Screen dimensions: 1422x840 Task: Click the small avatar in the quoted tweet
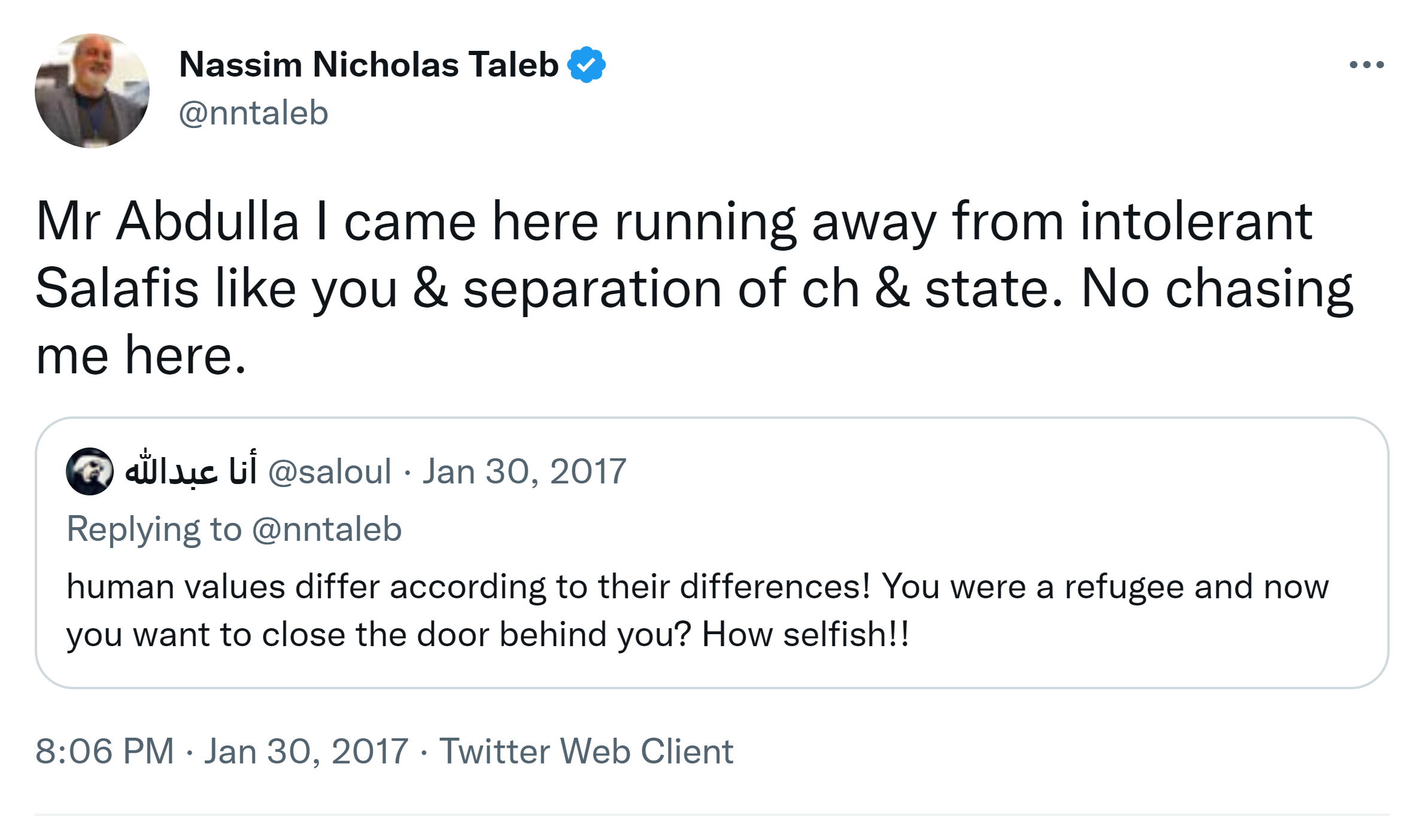point(90,471)
